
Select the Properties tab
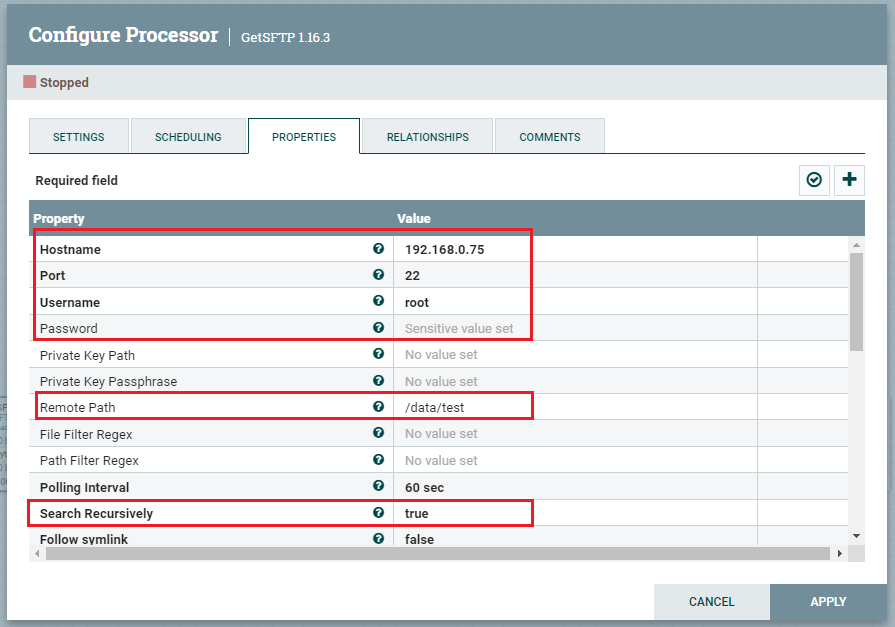tap(304, 136)
